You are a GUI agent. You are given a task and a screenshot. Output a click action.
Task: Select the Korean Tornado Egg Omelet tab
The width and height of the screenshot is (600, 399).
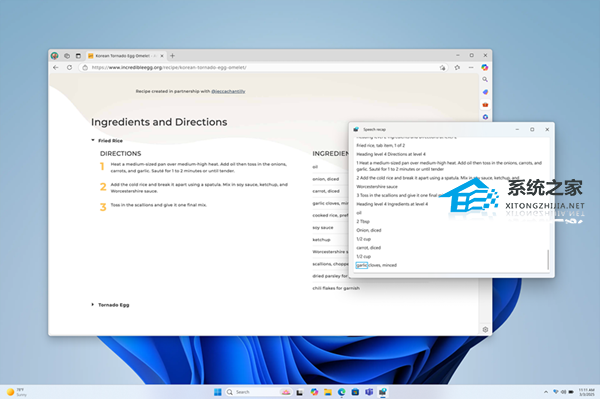126,56
